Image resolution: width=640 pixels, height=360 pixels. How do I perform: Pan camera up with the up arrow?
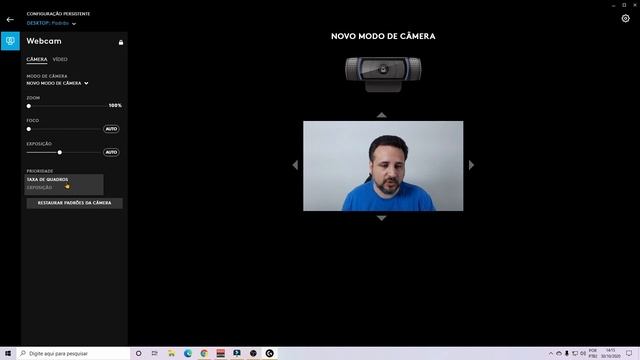[382, 115]
